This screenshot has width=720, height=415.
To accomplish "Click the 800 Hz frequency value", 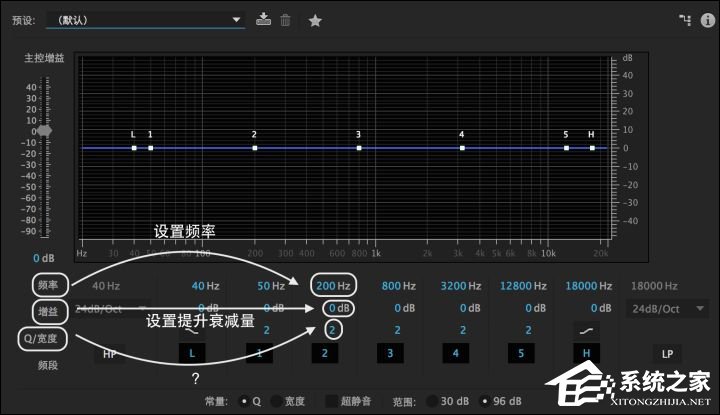I will (x=399, y=286).
